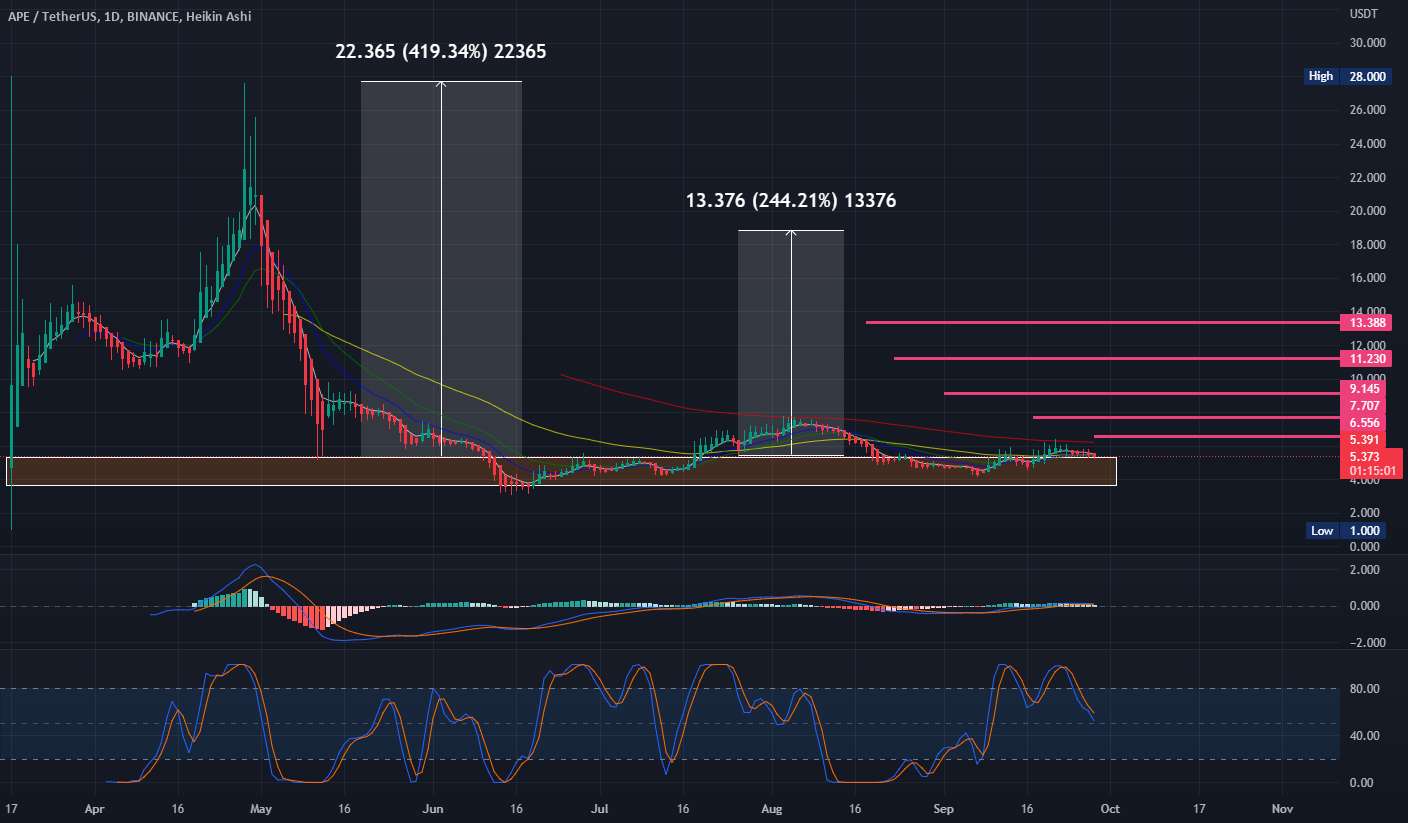Select the High 28.000 price label
The width and height of the screenshot is (1408, 823).
(x=1347, y=76)
